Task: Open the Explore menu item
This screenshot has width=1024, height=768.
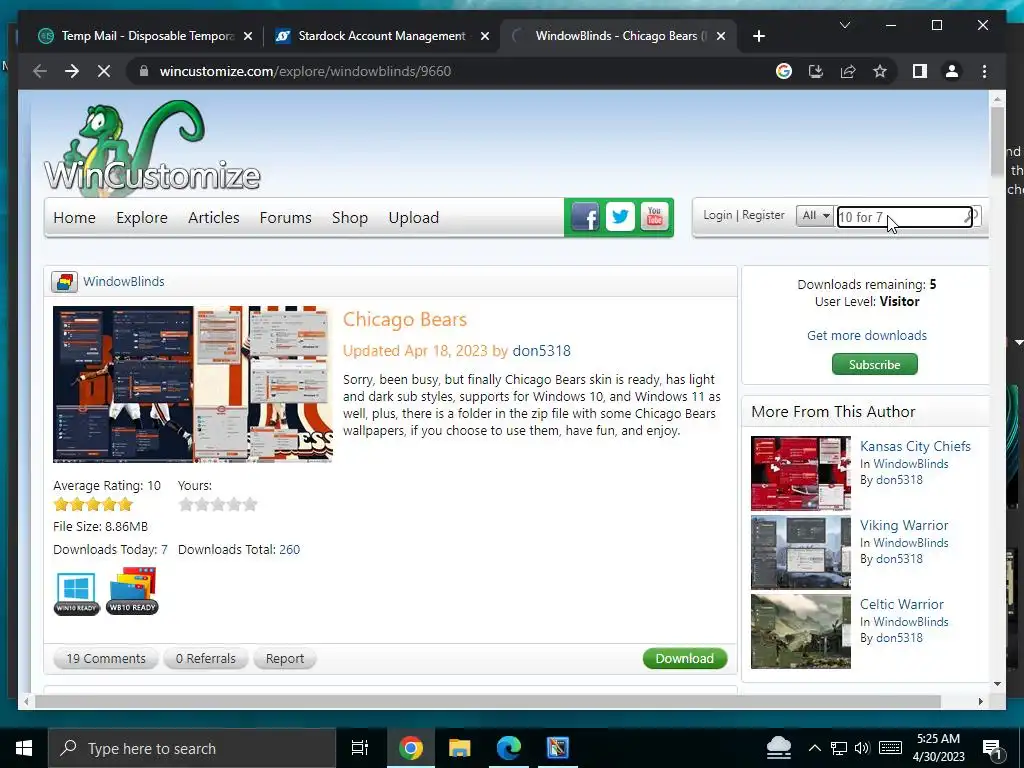Action: click(x=142, y=217)
